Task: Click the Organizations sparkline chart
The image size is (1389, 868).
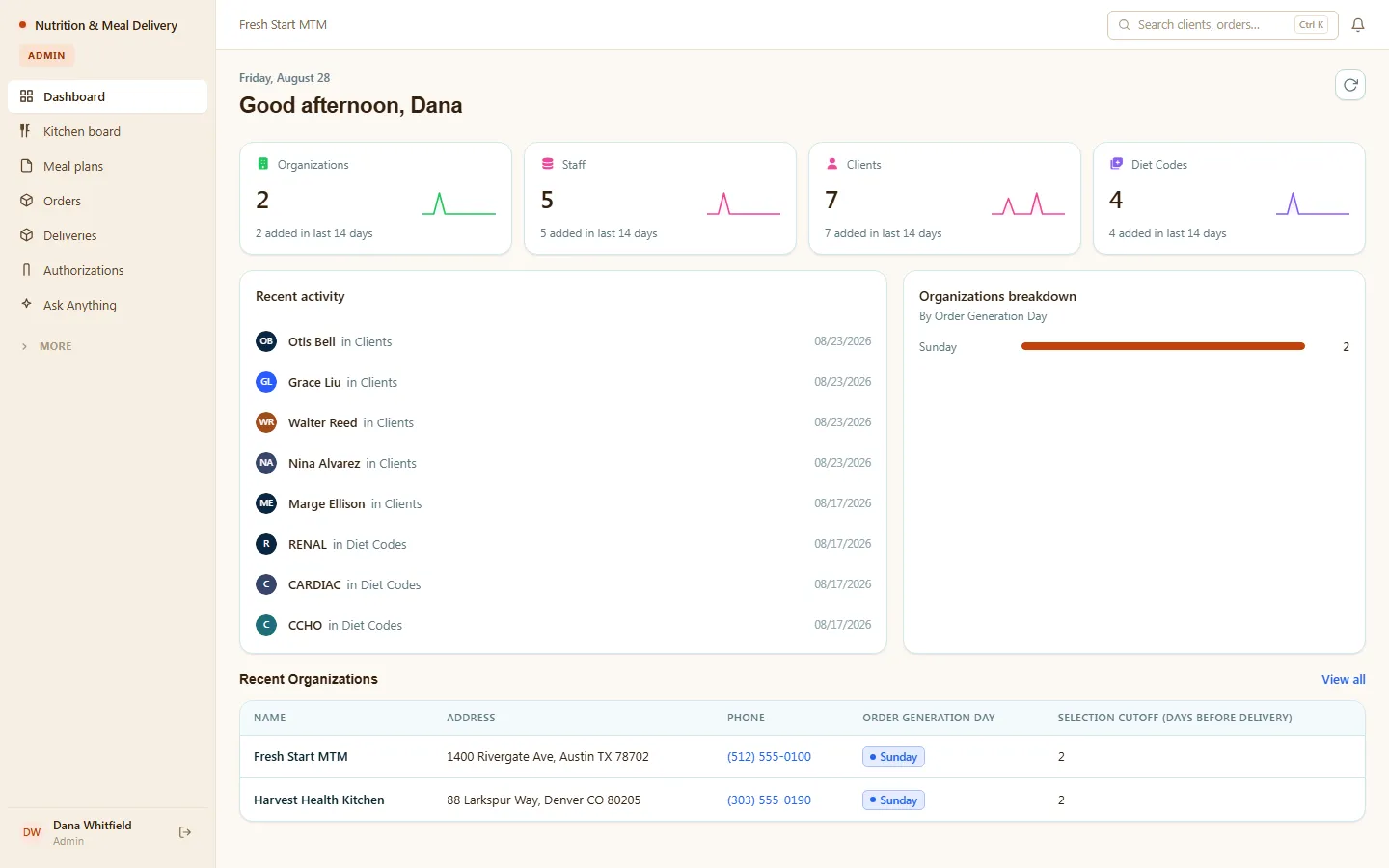Action: (x=459, y=203)
